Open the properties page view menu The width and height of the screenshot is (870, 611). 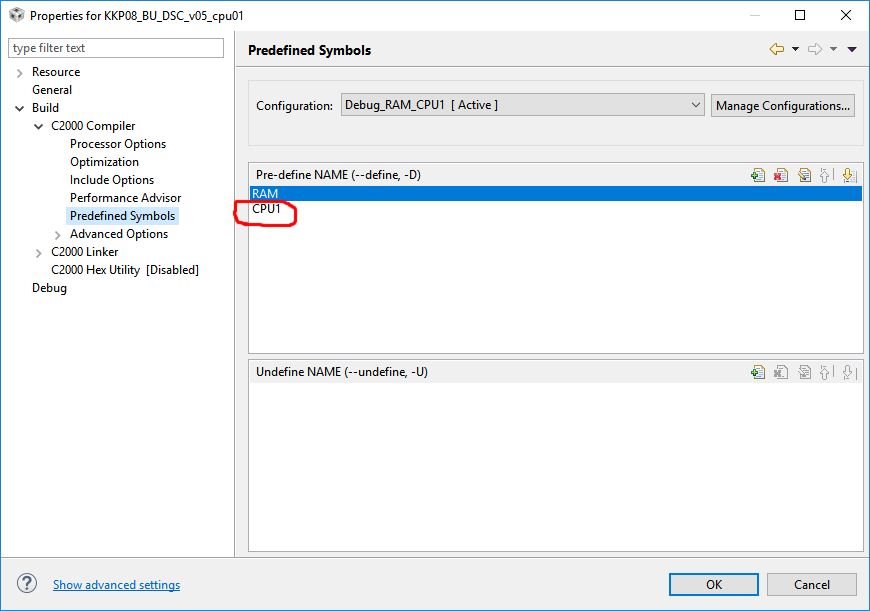click(852, 49)
